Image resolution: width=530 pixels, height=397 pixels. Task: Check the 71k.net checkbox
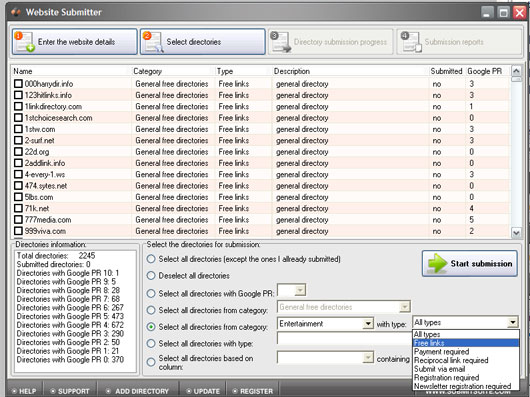coord(18,208)
